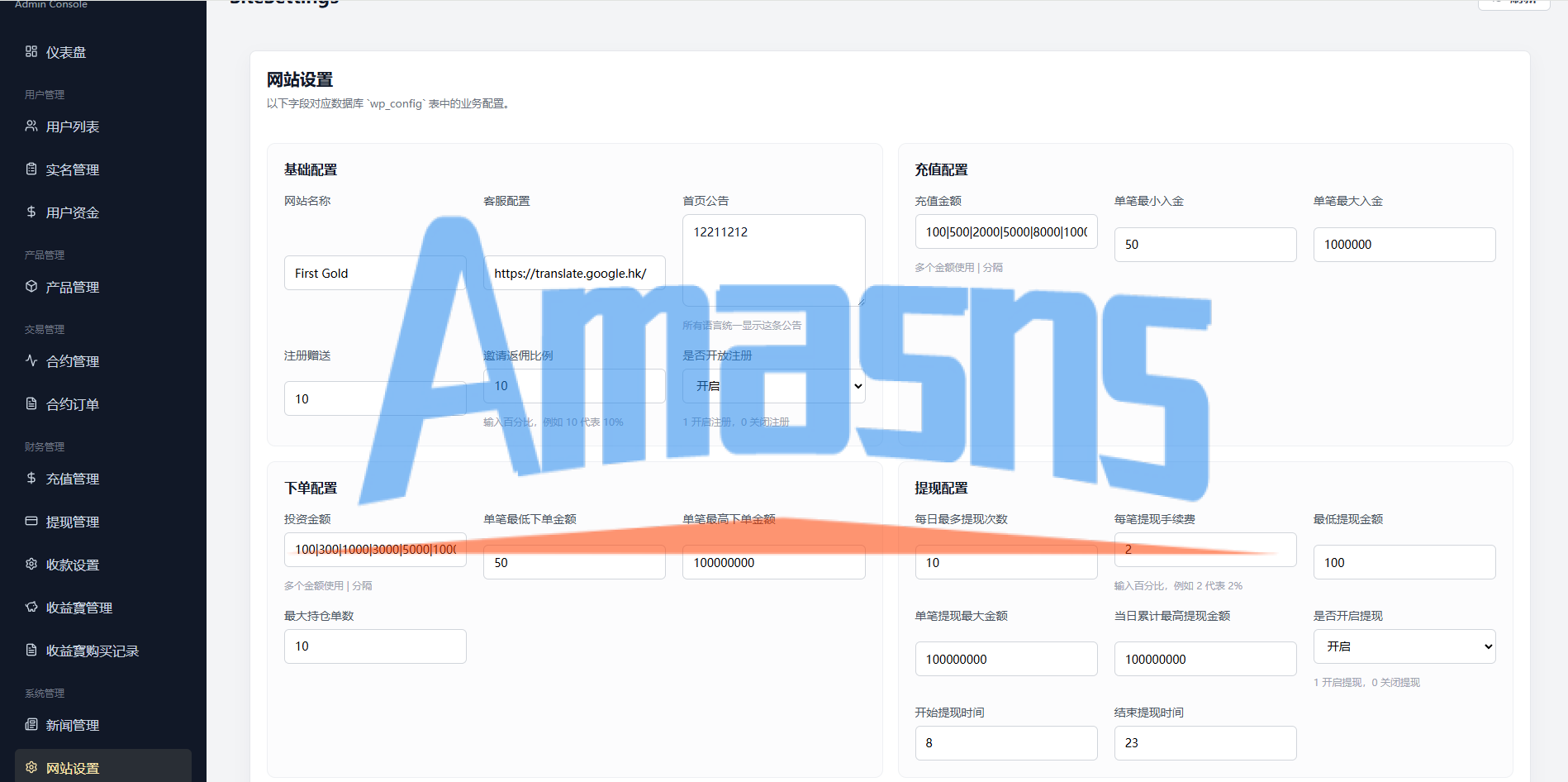
Task: Open the 是否开放注册 dropdown
Action: (x=774, y=386)
